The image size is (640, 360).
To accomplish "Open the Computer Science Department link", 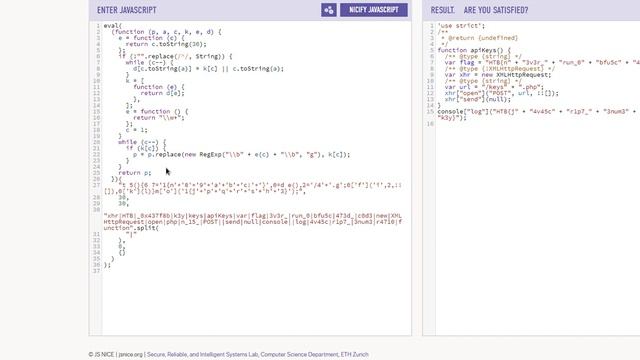I will coord(299,354).
